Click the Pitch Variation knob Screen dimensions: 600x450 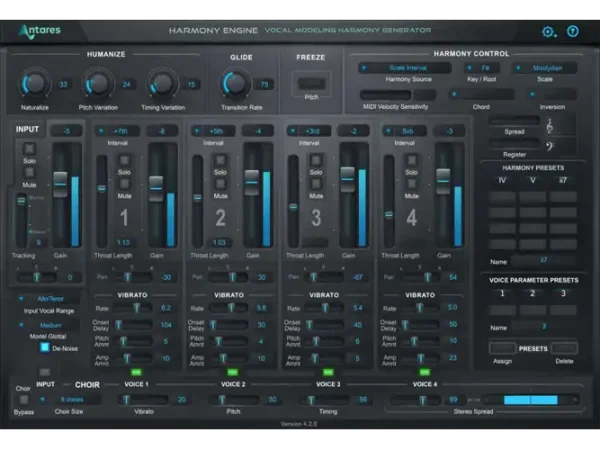click(98, 83)
